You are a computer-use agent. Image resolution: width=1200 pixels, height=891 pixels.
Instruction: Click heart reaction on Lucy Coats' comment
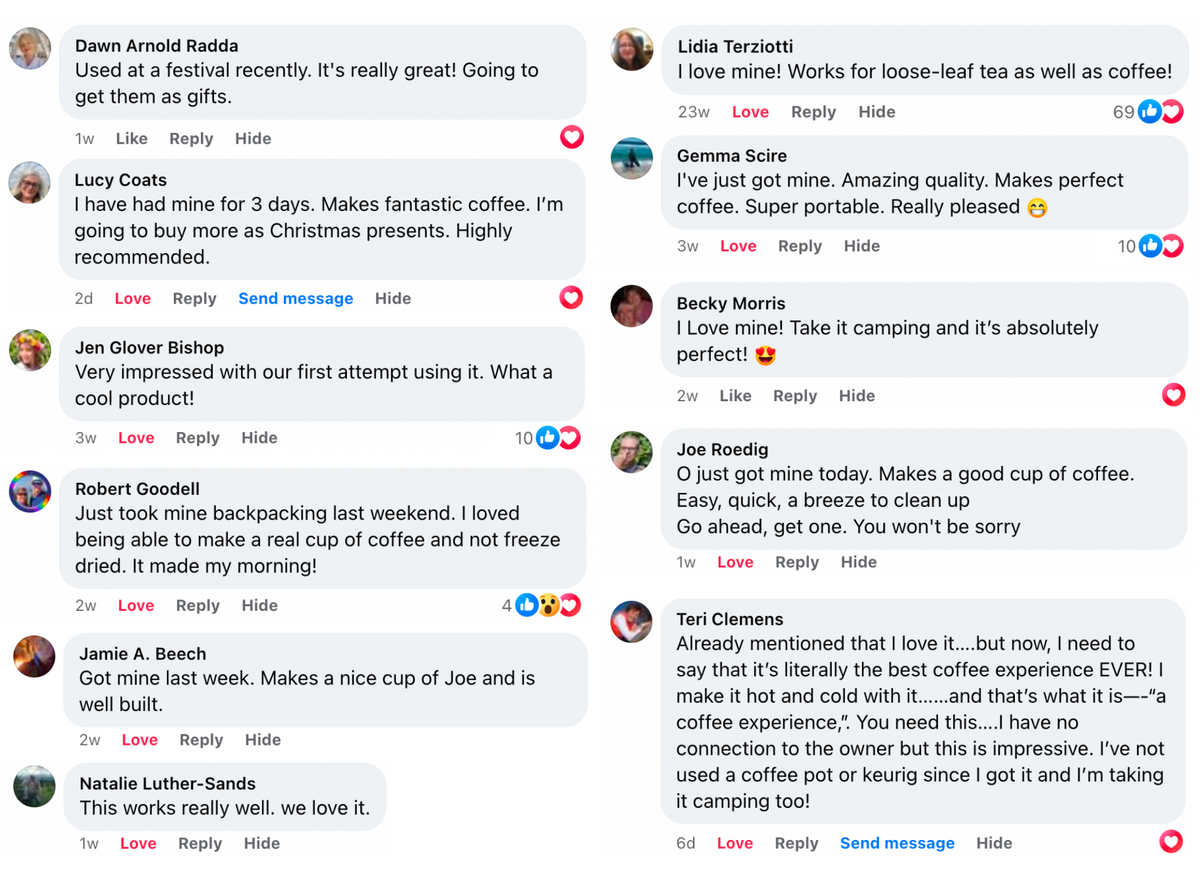571,297
